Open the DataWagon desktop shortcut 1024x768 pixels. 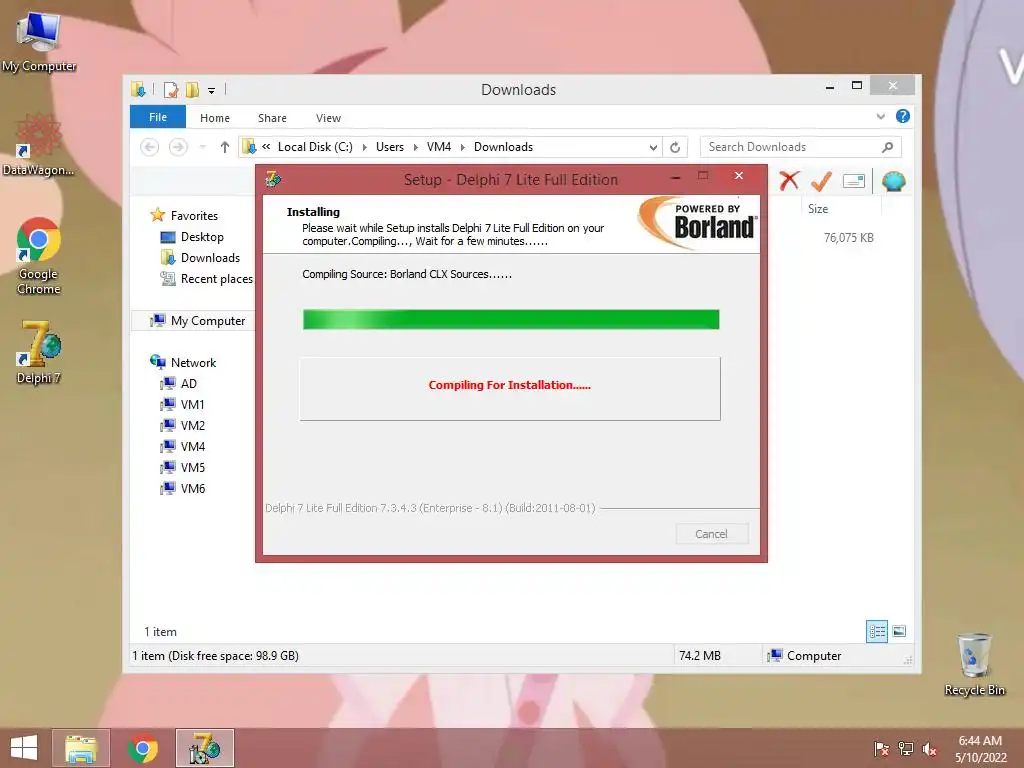(x=38, y=145)
